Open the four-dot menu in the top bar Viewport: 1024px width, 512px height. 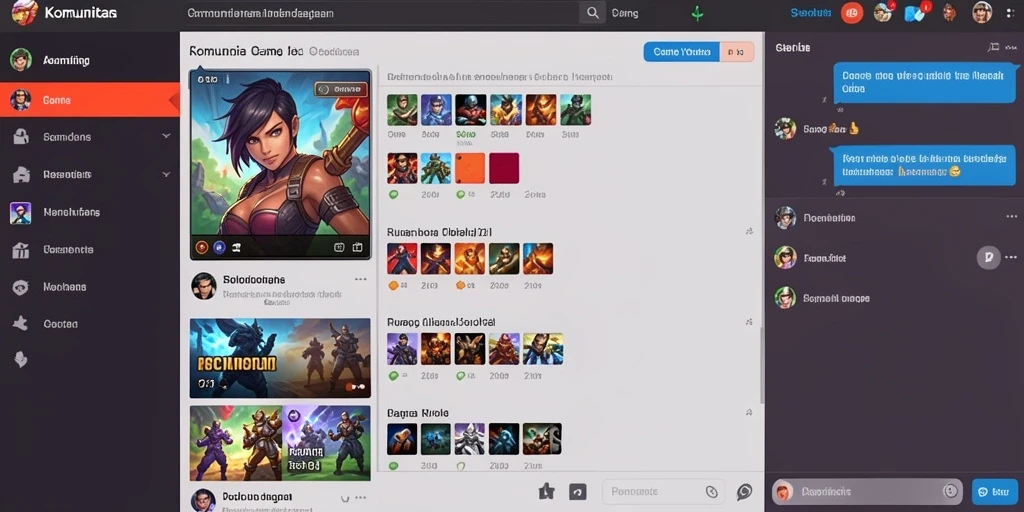pyautogui.click(x=1010, y=12)
